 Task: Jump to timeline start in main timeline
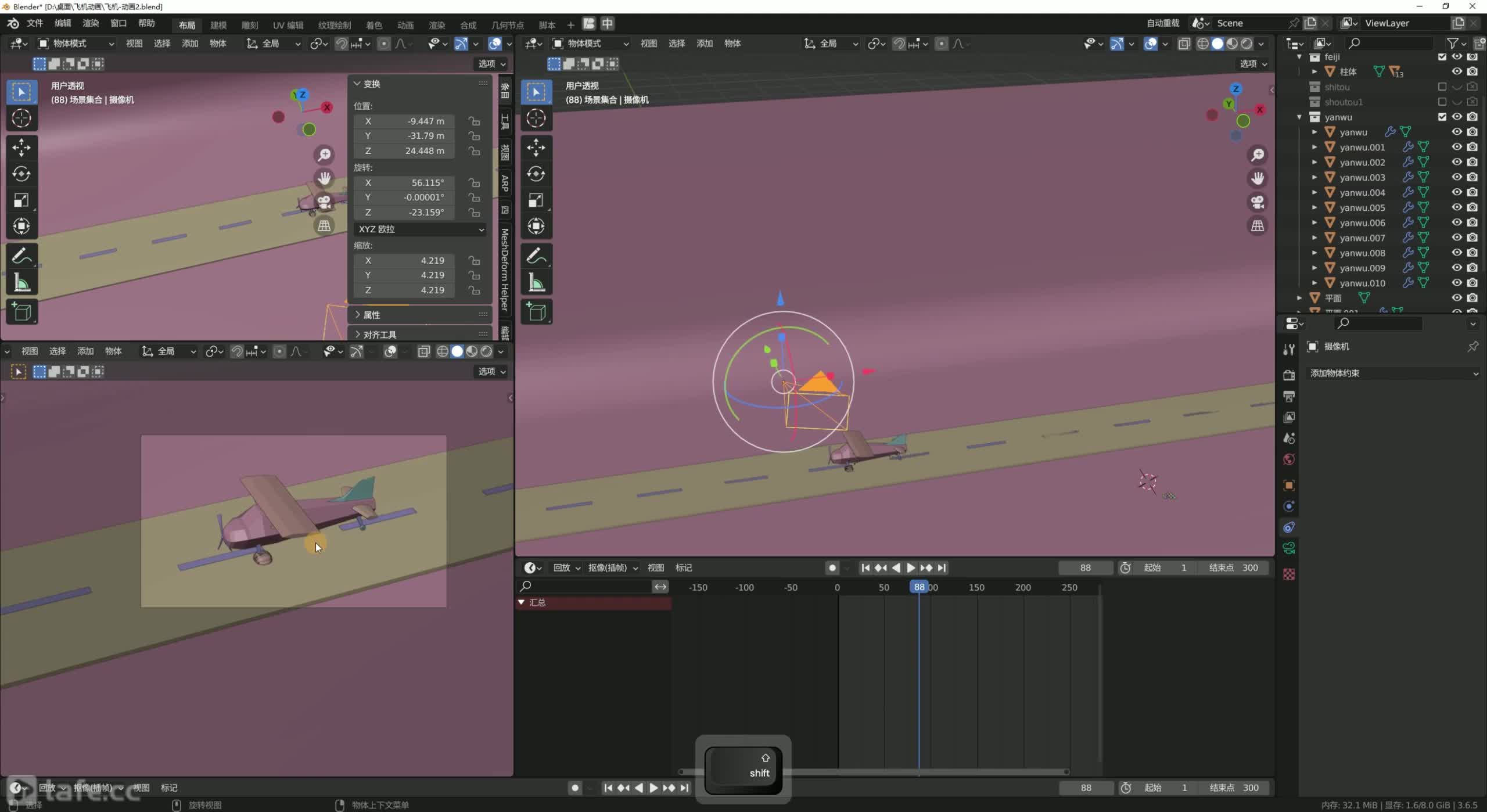coord(865,568)
